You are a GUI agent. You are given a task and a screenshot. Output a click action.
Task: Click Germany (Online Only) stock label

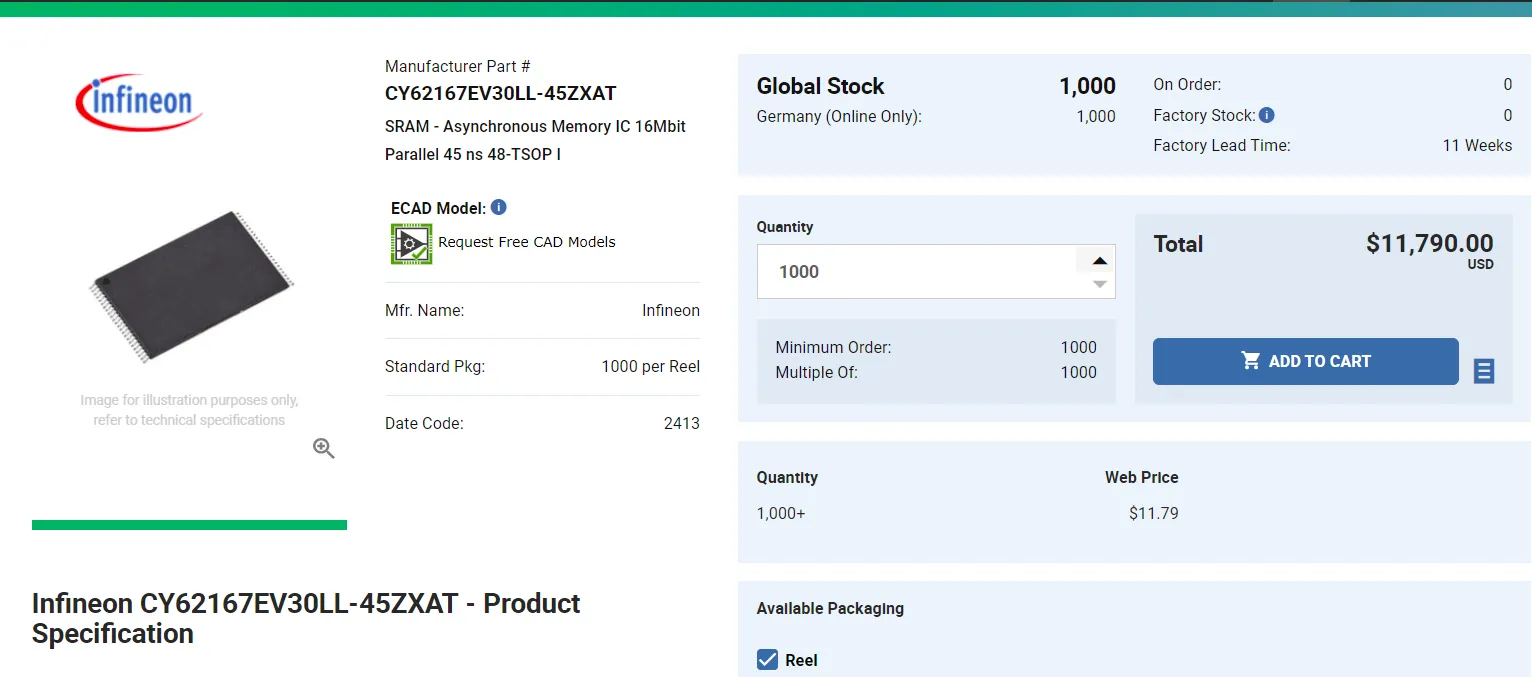[839, 116]
